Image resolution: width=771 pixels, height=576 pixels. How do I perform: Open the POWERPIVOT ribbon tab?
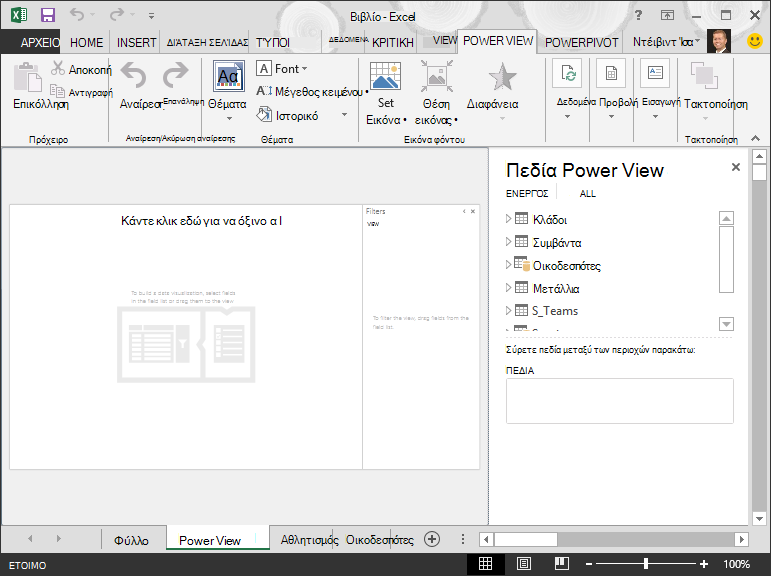[581, 43]
